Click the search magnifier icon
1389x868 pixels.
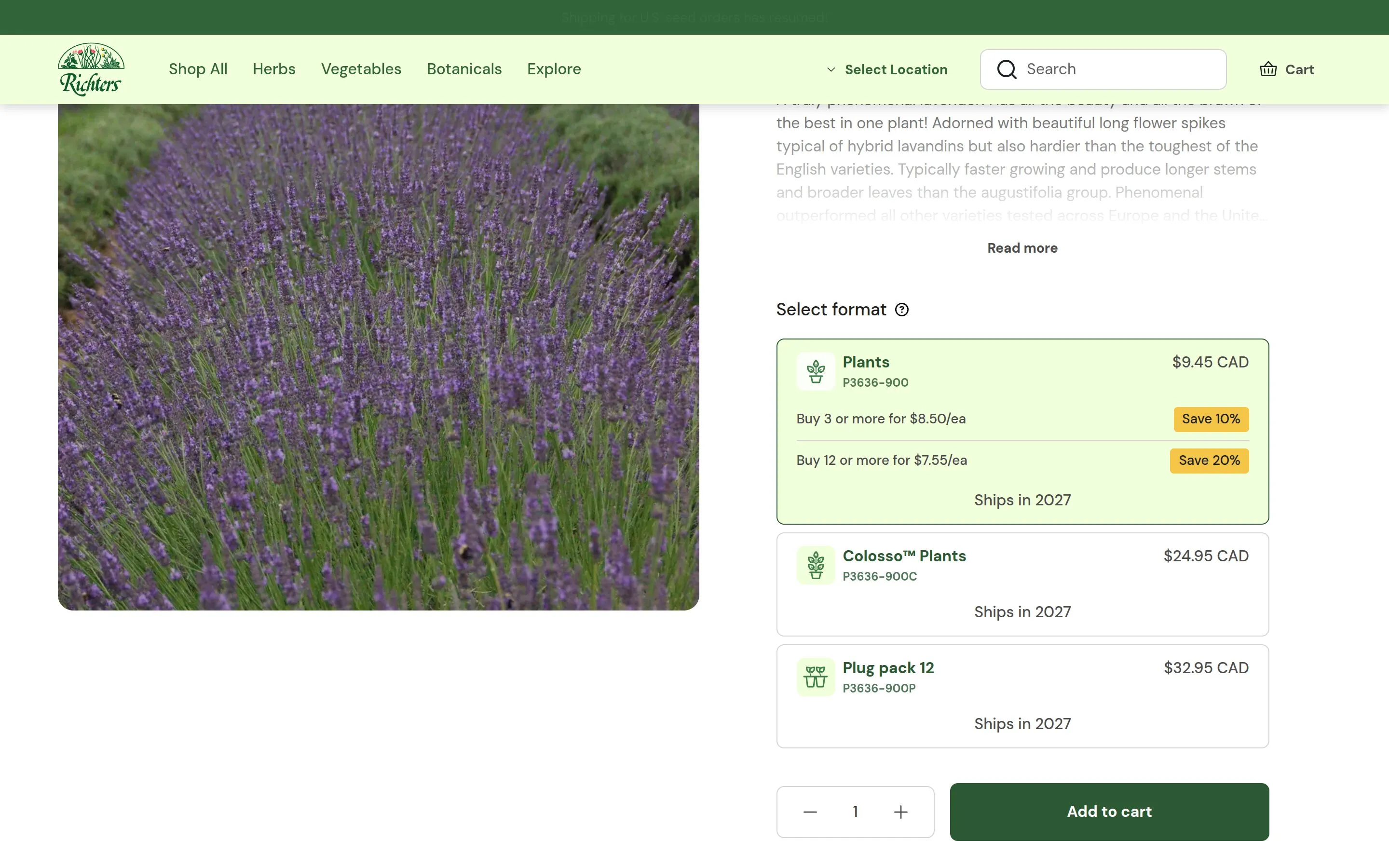point(1007,69)
